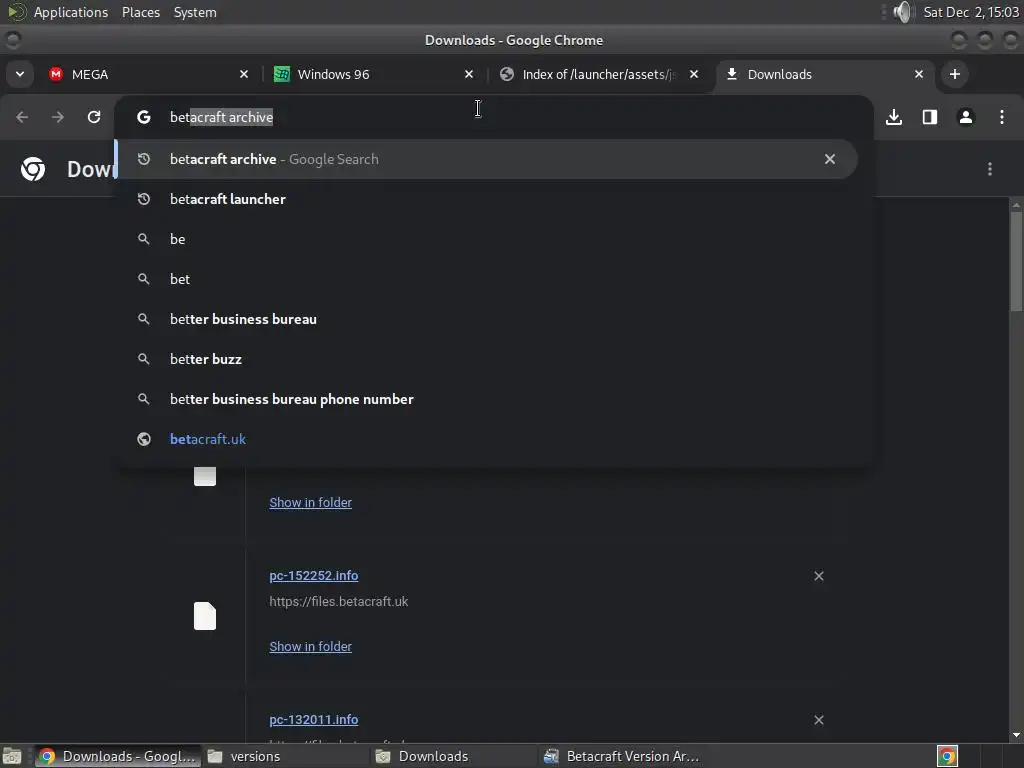The width and height of the screenshot is (1024, 768).
Task: Click the date and time clock
Action: pyautogui.click(x=971, y=12)
